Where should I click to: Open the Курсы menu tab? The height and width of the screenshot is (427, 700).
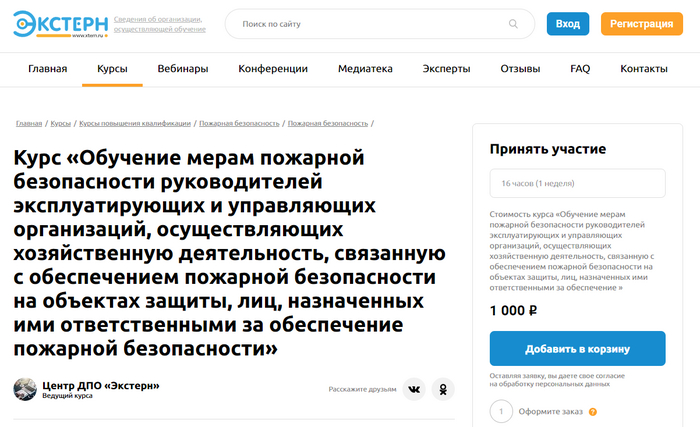click(x=112, y=69)
